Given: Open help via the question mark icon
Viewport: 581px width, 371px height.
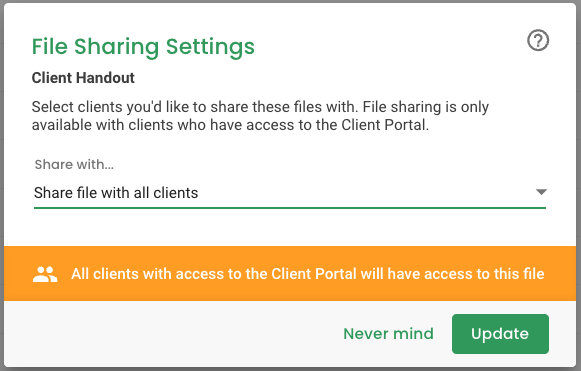Looking at the screenshot, I should (x=538, y=40).
